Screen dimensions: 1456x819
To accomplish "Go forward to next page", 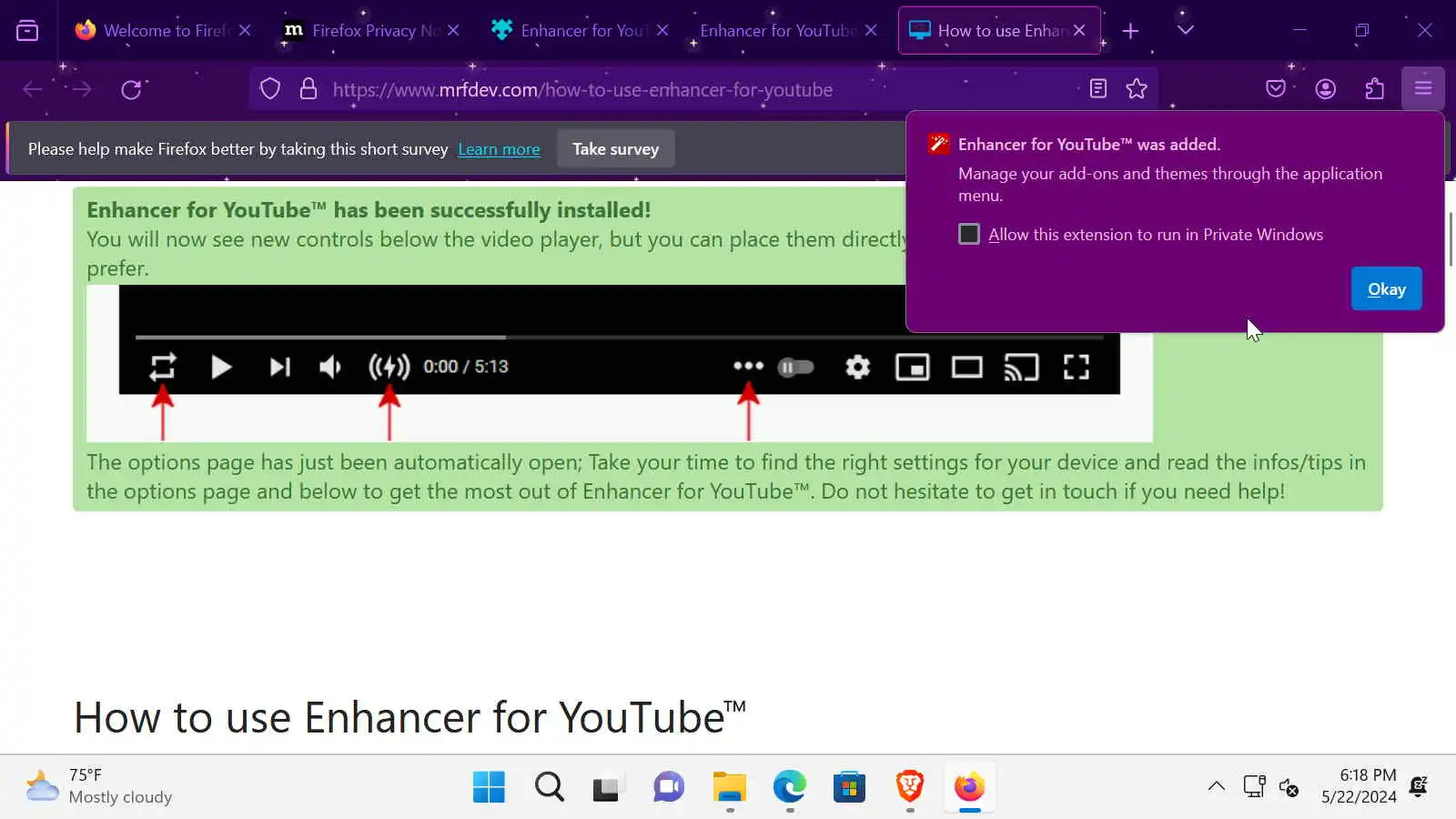I will pyautogui.click(x=82, y=89).
